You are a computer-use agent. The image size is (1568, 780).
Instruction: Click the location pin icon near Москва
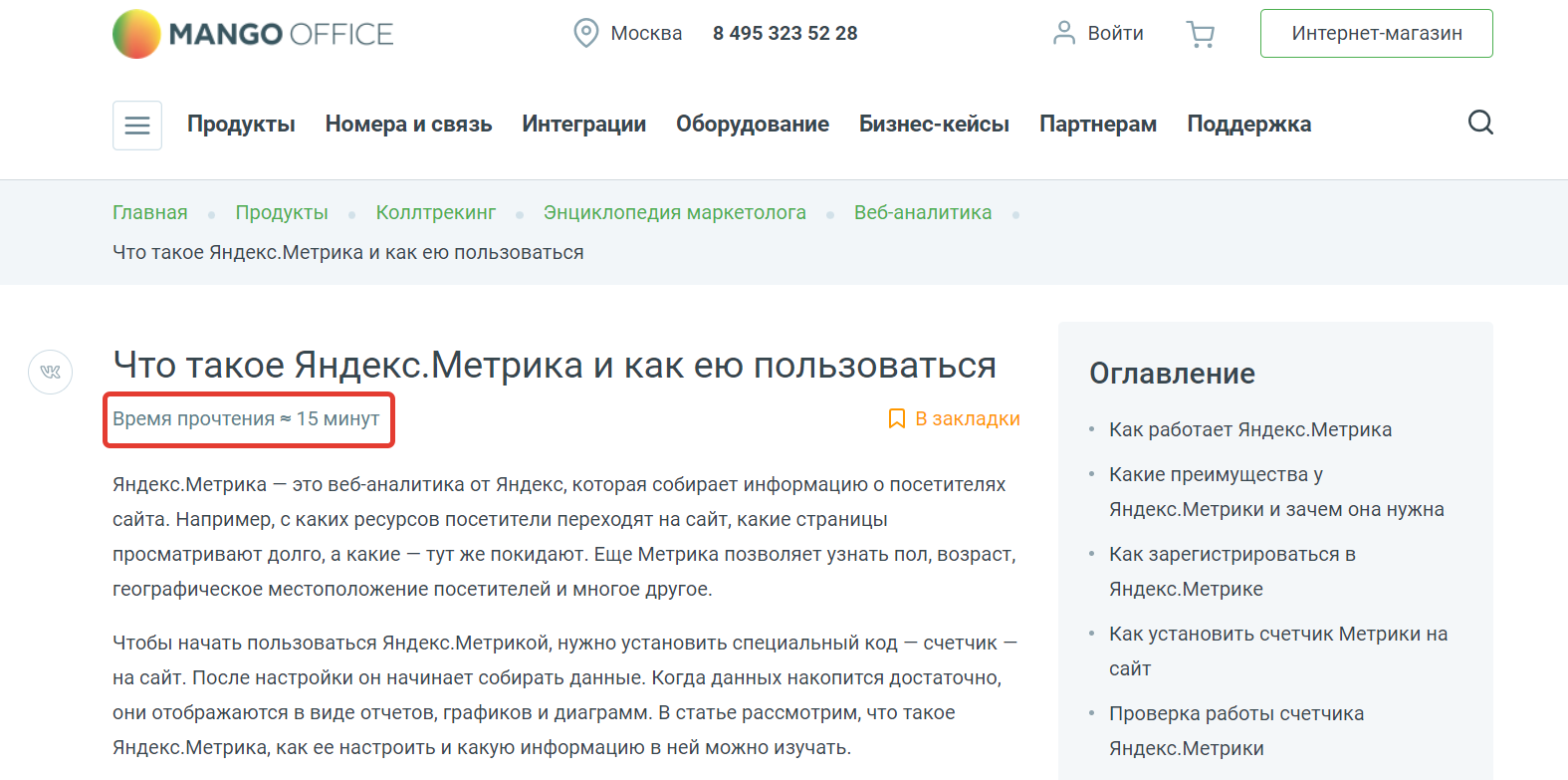pyautogui.click(x=586, y=33)
